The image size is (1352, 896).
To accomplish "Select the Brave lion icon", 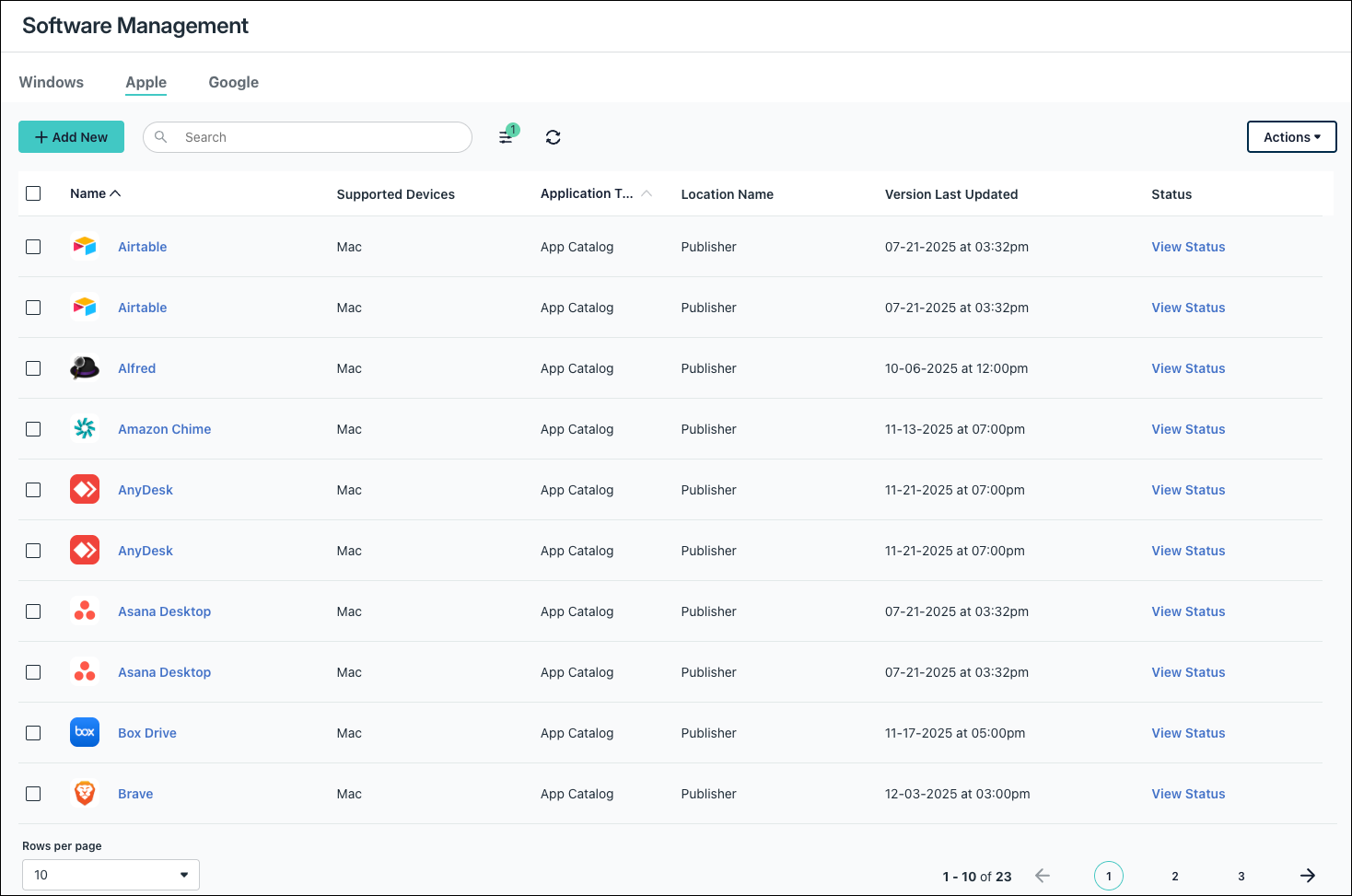I will (x=84, y=793).
